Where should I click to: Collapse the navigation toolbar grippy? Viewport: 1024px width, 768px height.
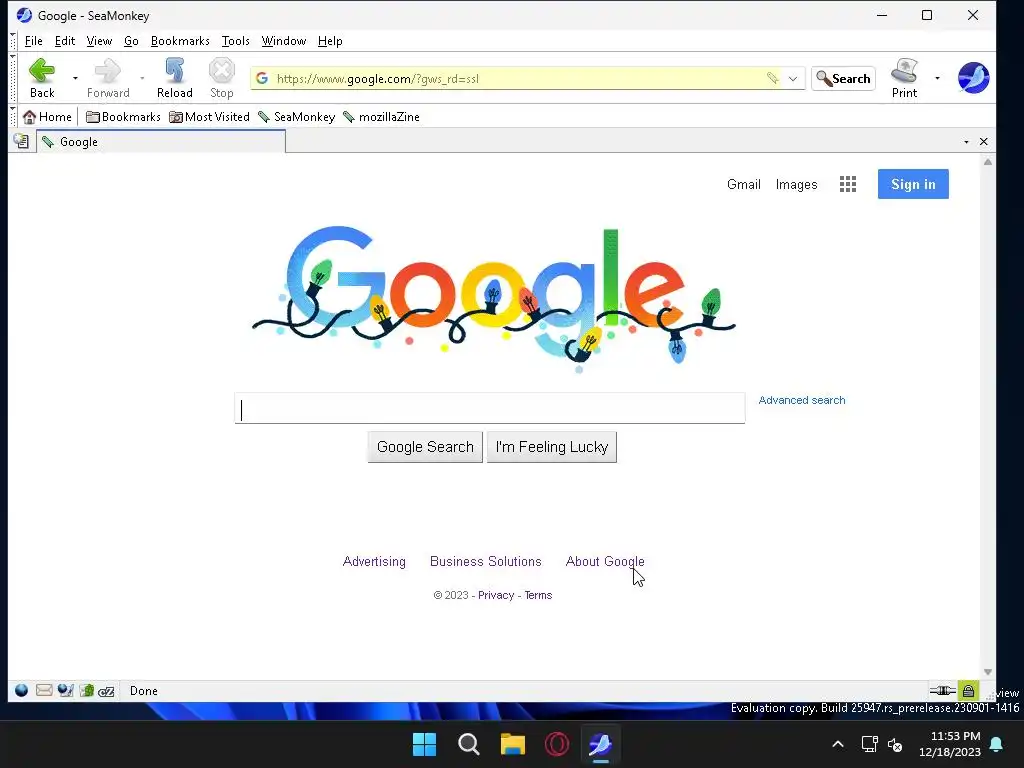click(x=12, y=77)
